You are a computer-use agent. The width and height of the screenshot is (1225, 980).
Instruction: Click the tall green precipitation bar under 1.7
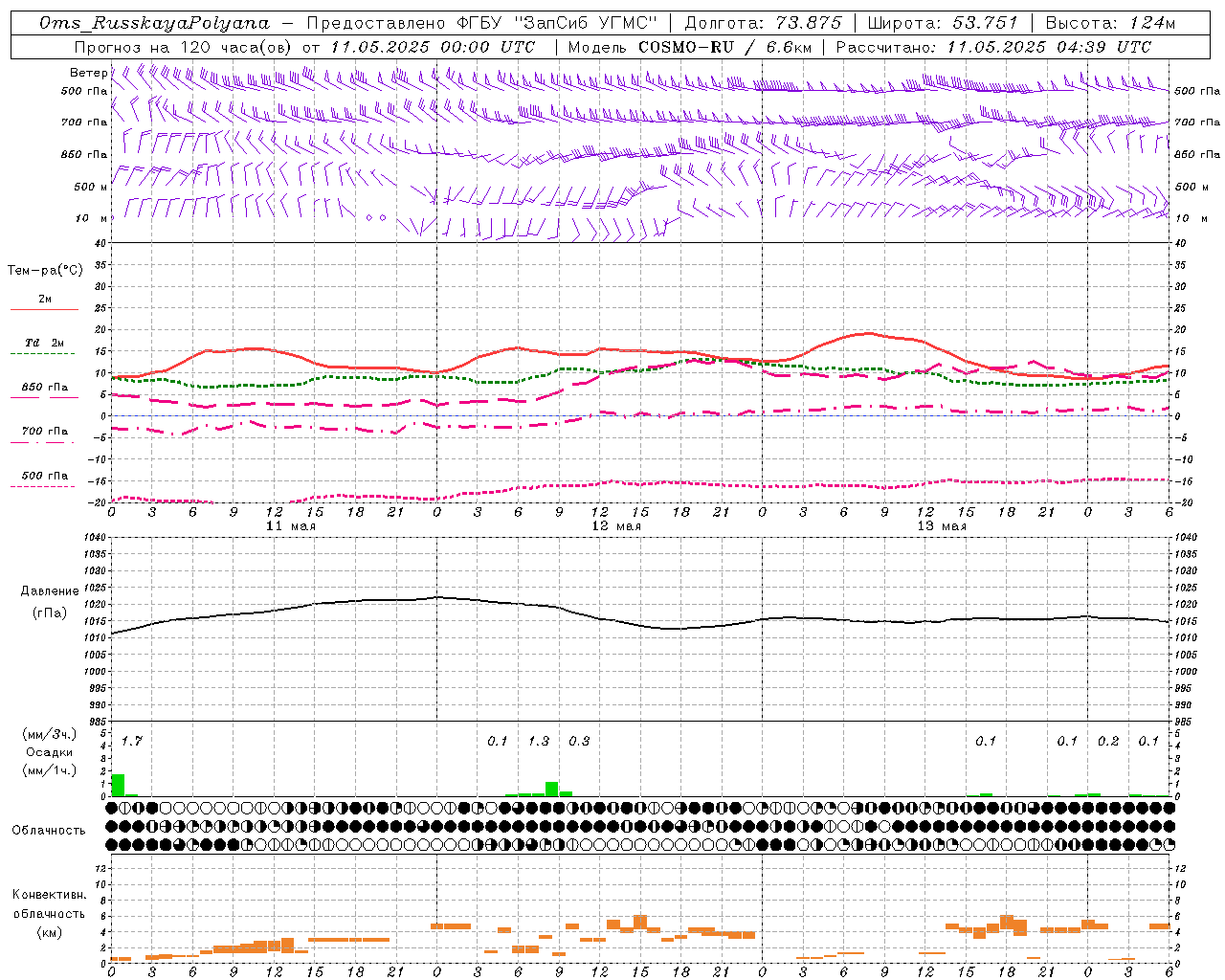click(x=118, y=785)
